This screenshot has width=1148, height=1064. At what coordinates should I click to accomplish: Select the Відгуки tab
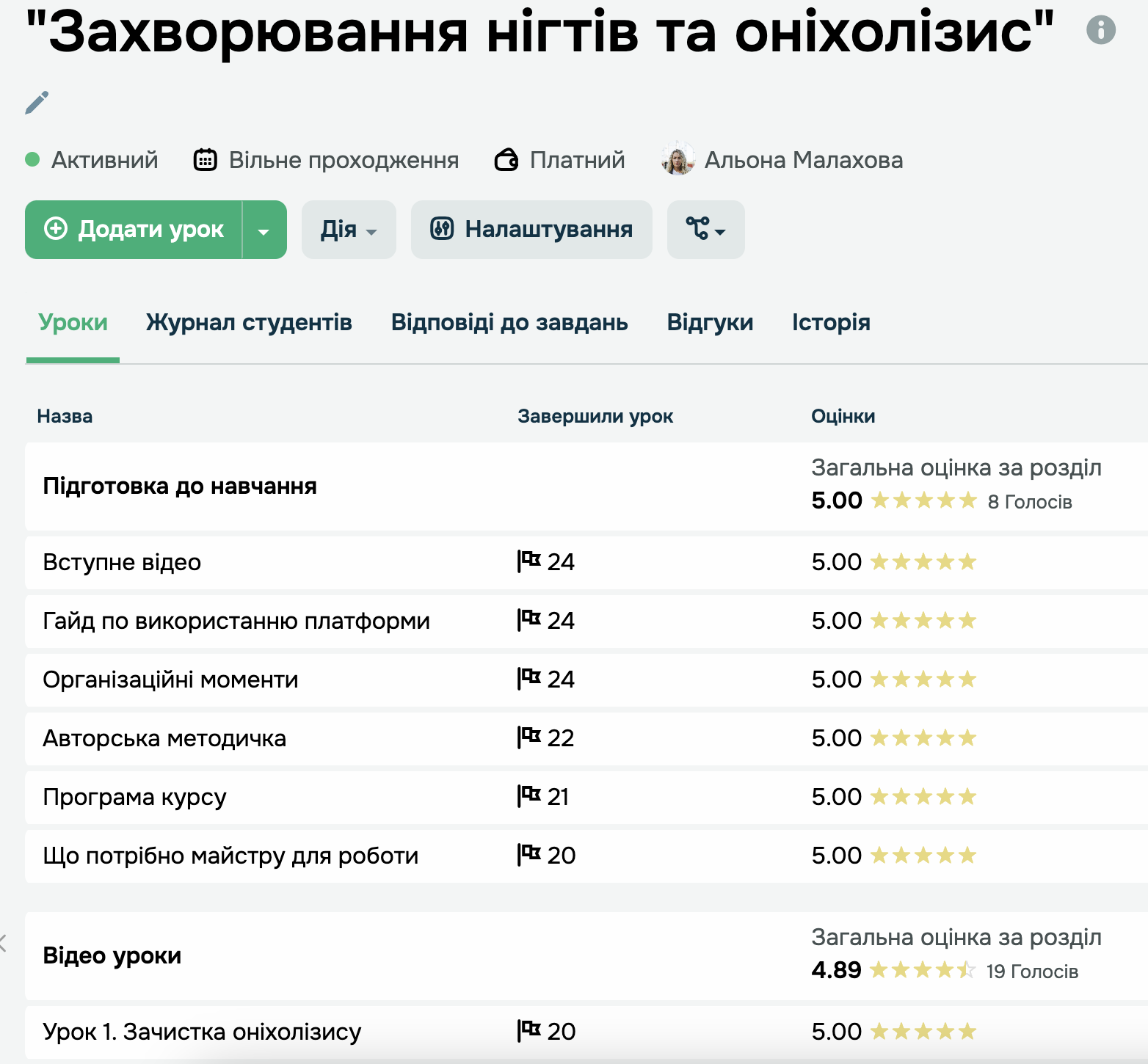[x=710, y=323]
